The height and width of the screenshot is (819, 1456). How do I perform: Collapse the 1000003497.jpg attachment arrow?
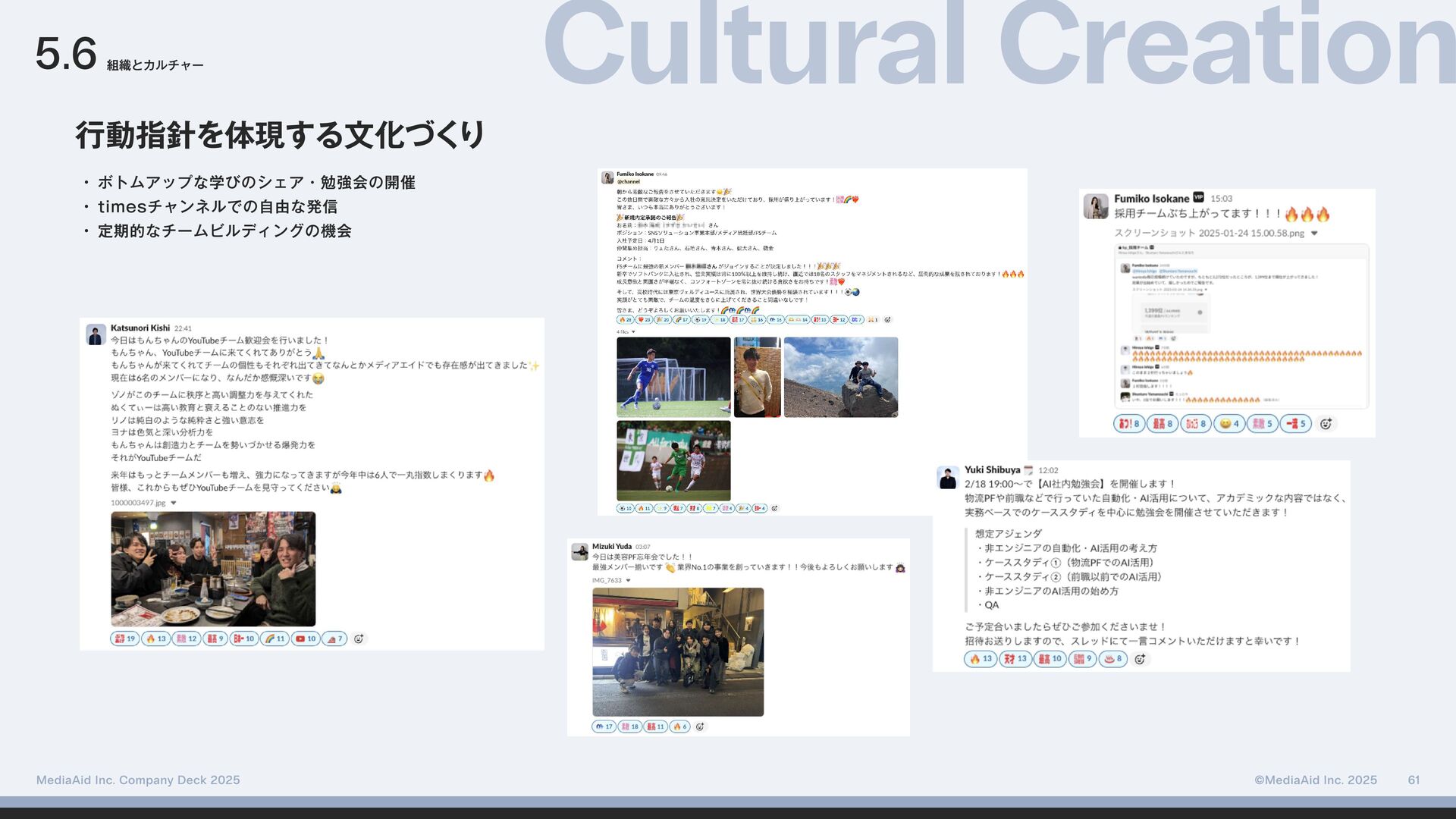[x=174, y=503]
